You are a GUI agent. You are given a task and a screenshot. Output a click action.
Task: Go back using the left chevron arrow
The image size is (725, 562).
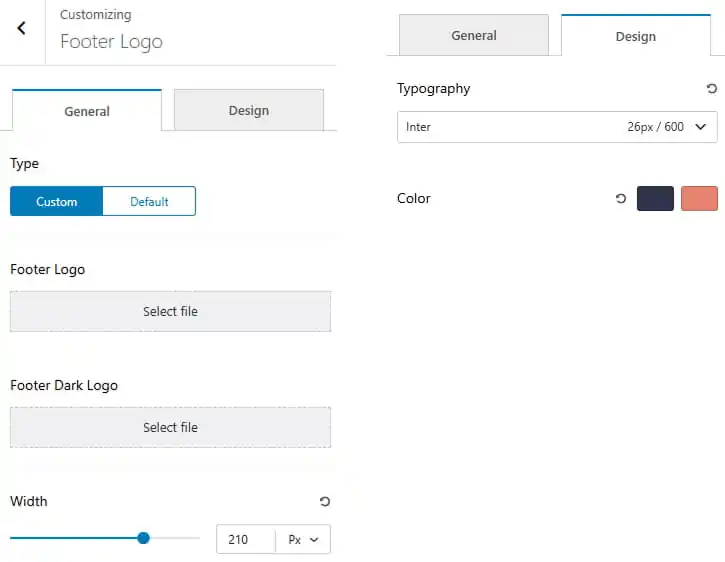(22, 28)
